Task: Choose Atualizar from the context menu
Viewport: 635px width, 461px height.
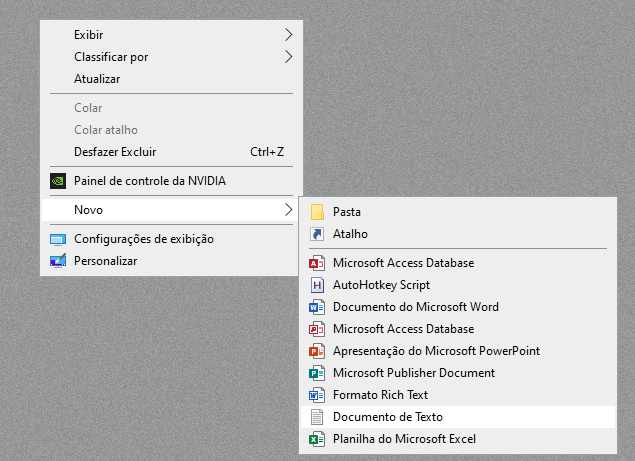Action: 97,79
